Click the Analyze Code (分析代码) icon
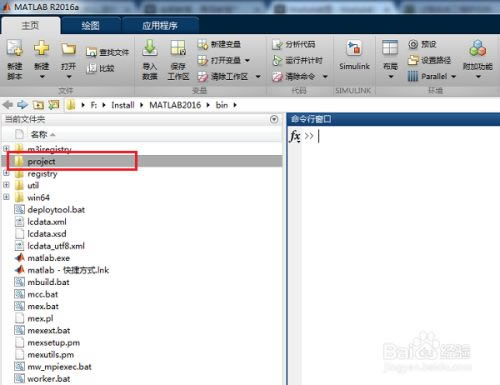Screen dimensions: 500x385 pos(277,44)
